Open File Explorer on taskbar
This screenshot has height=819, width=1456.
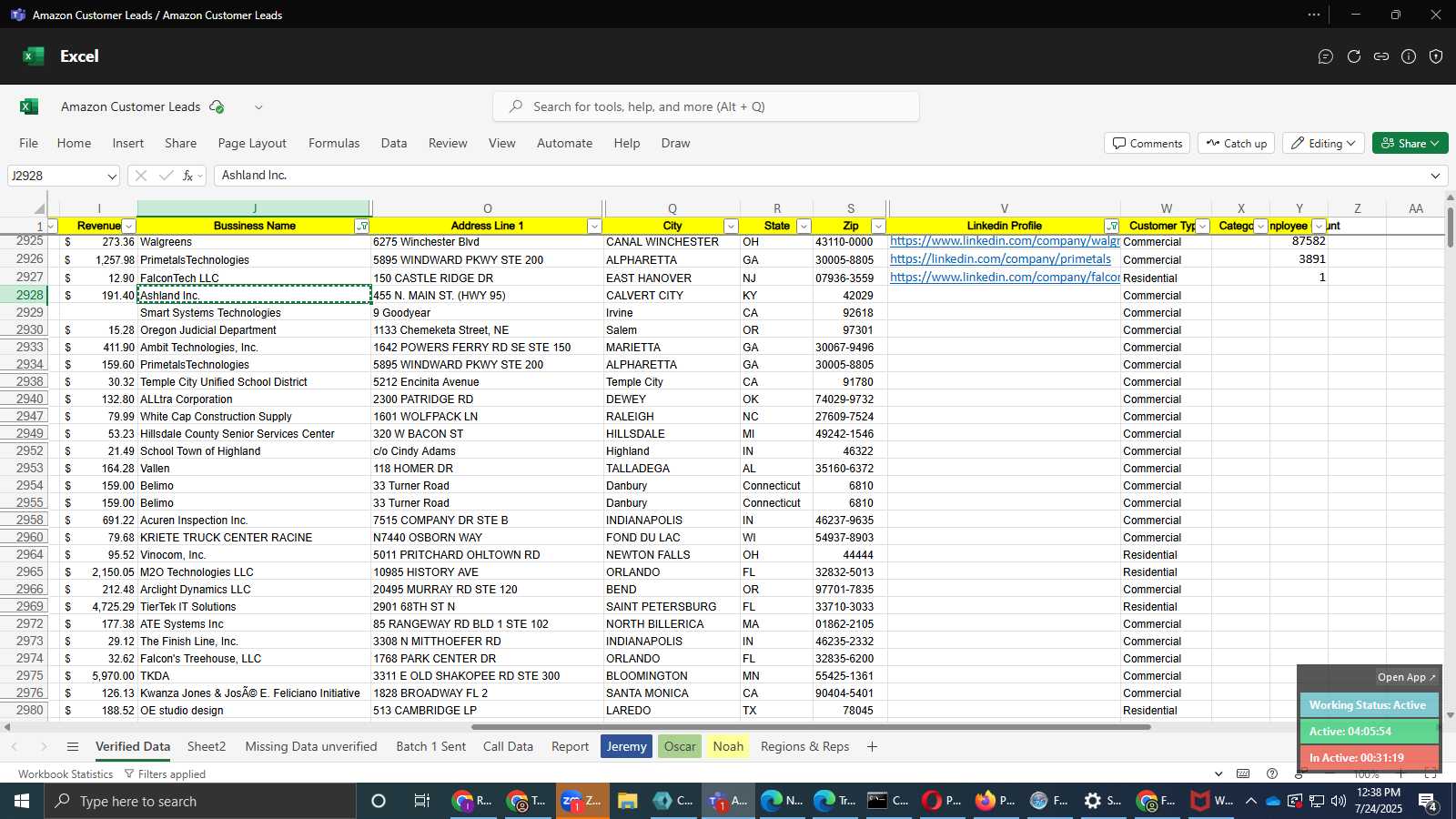[627, 801]
